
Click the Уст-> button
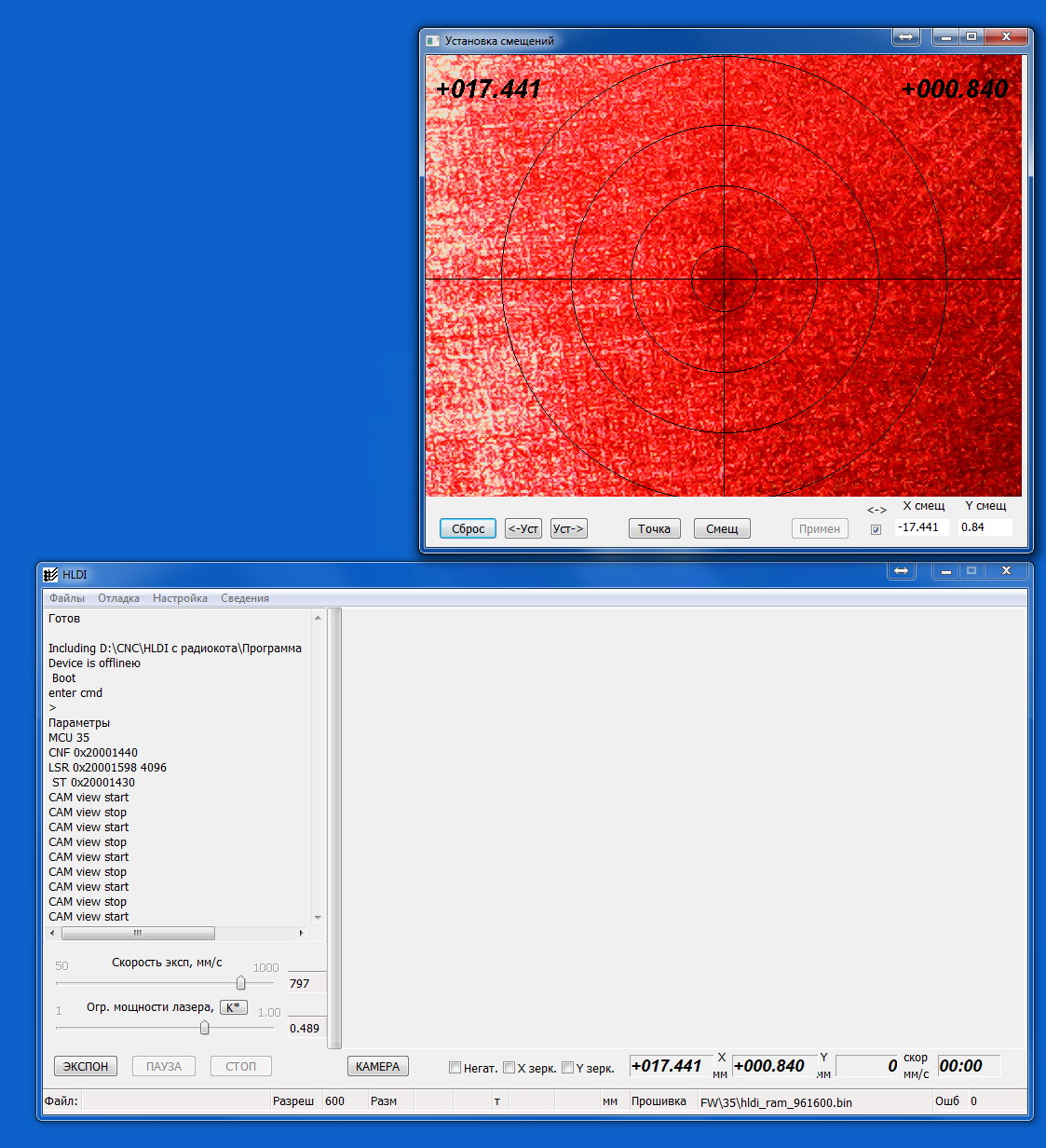568,528
